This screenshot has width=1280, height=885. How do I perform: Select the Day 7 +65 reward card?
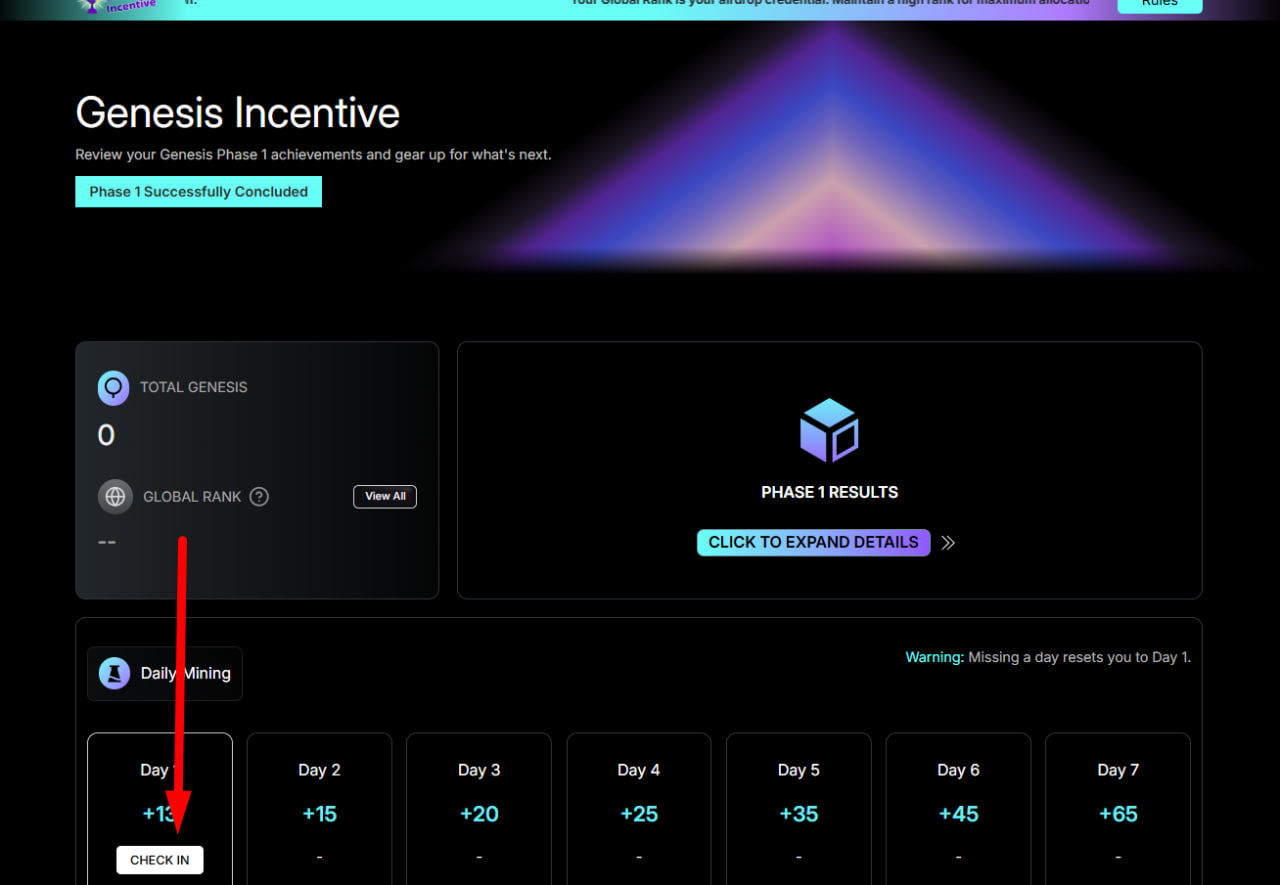point(1118,809)
